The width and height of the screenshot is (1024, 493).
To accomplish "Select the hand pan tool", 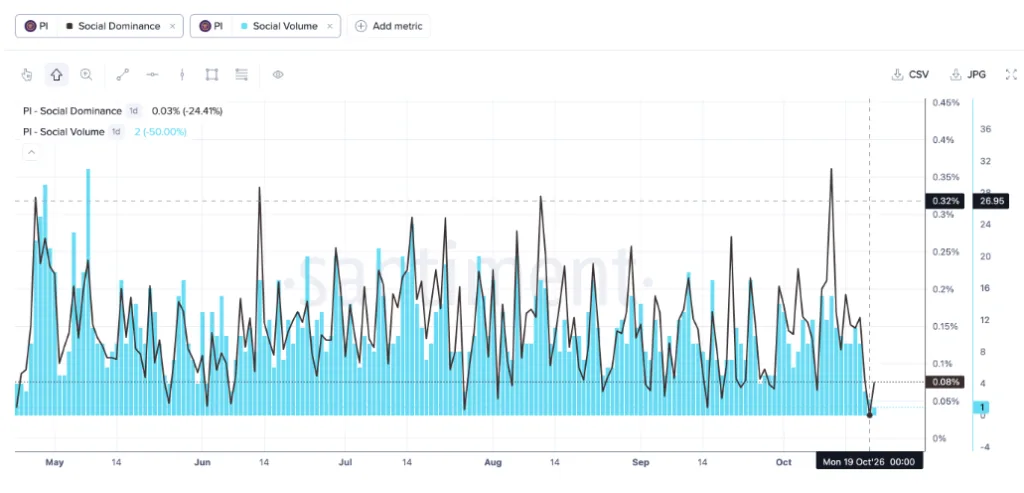I will pyautogui.click(x=27, y=74).
